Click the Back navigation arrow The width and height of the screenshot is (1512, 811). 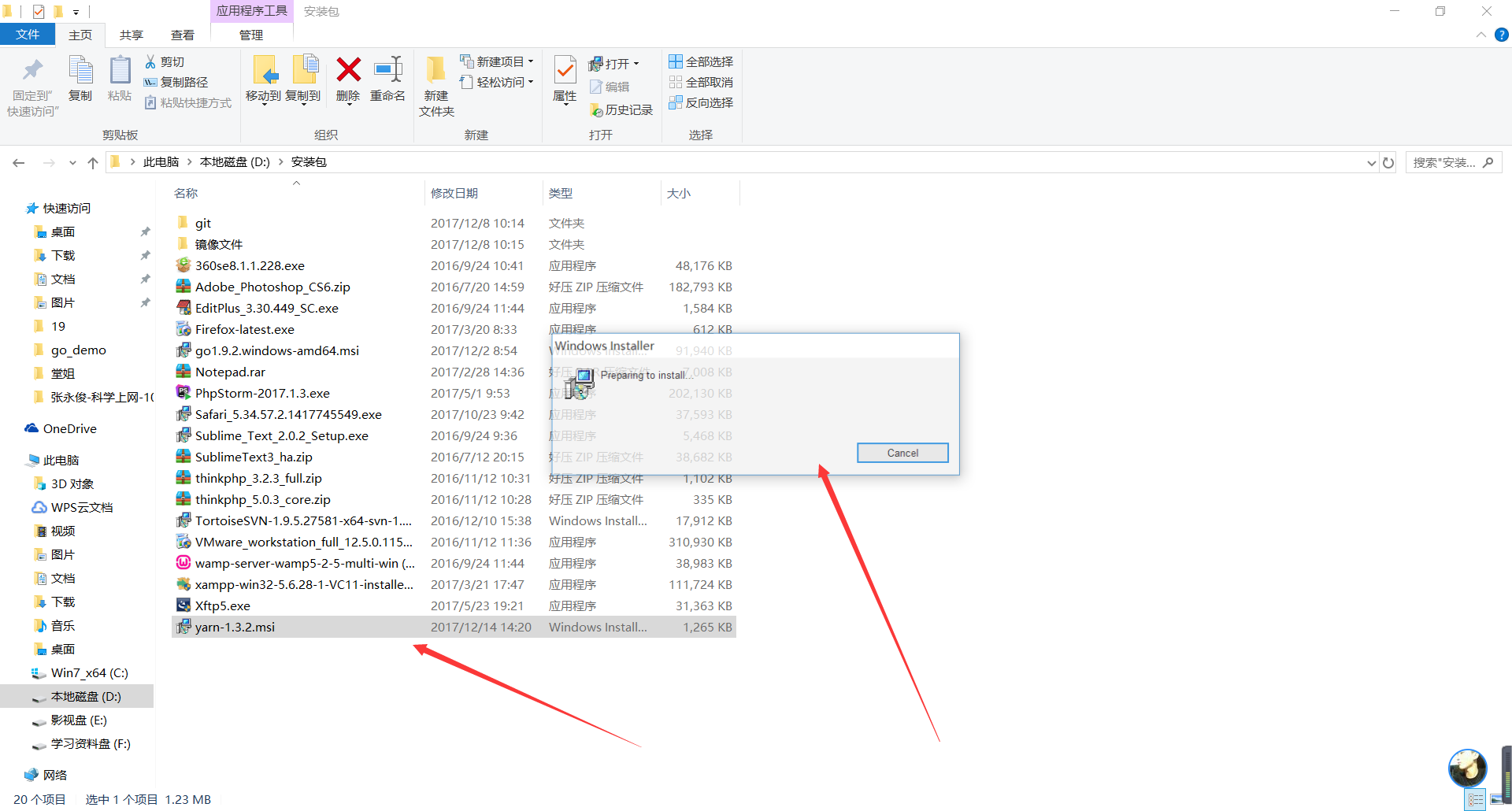coord(19,162)
